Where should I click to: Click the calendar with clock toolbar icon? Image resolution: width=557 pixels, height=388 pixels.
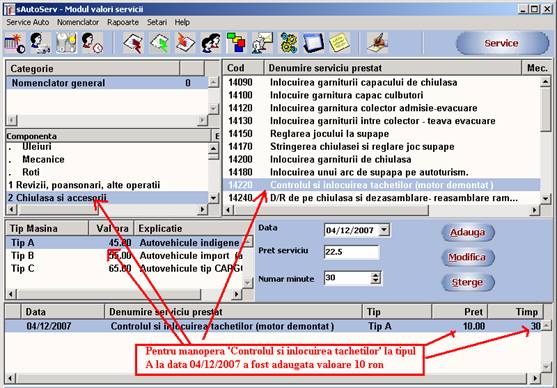pyautogui.click(x=15, y=43)
